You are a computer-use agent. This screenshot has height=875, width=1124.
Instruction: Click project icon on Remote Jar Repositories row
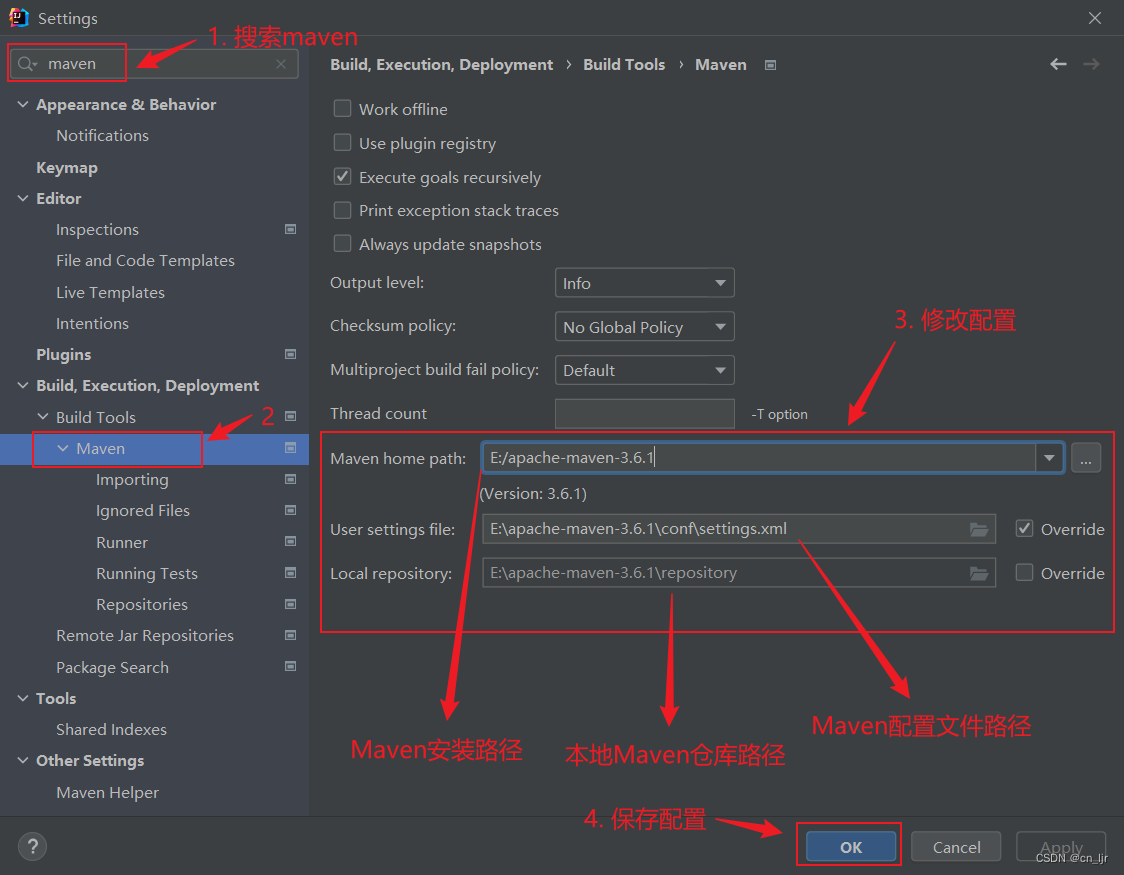click(x=290, y=635)
